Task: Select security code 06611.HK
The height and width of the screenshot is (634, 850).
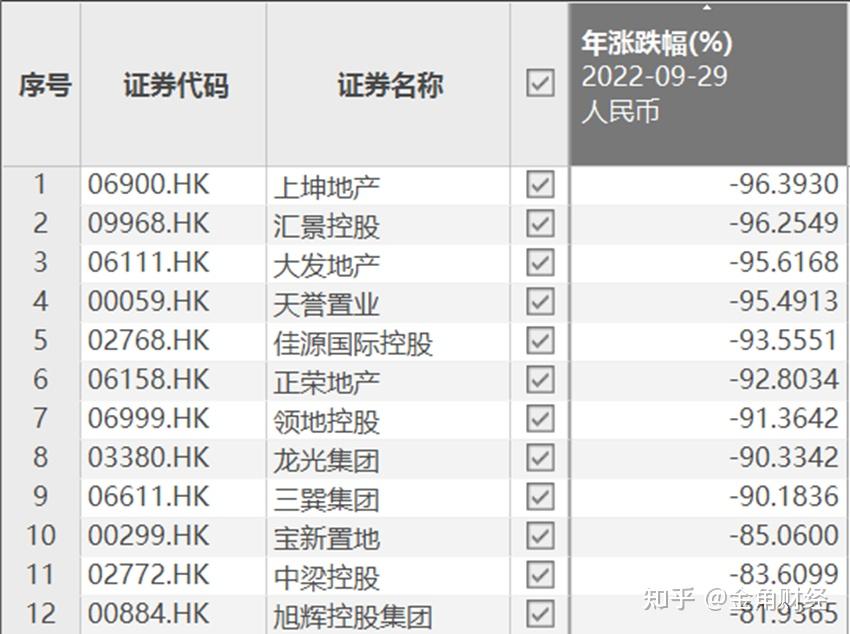Action: click(149, 496)
